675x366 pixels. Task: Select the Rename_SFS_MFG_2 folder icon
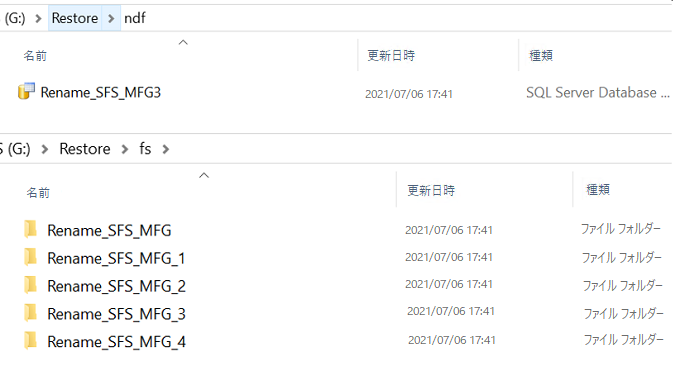tap(31, 285)
